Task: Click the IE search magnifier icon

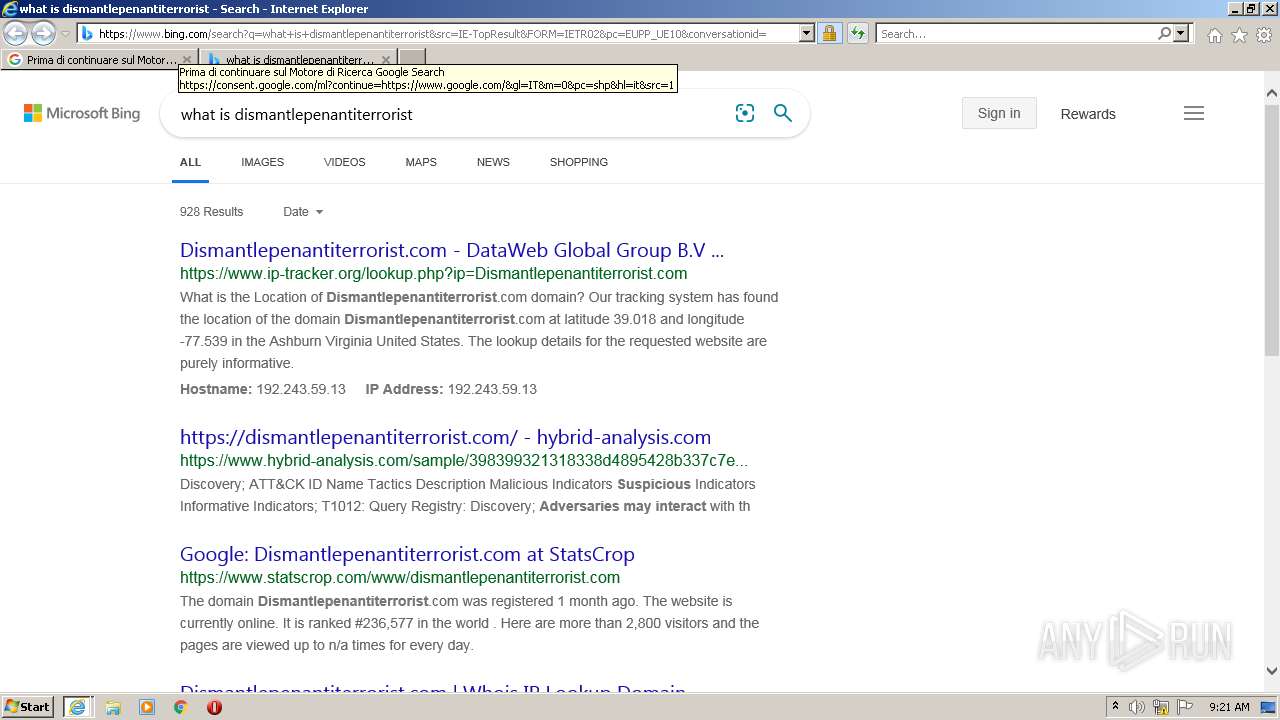Action: click(1164, 33)
